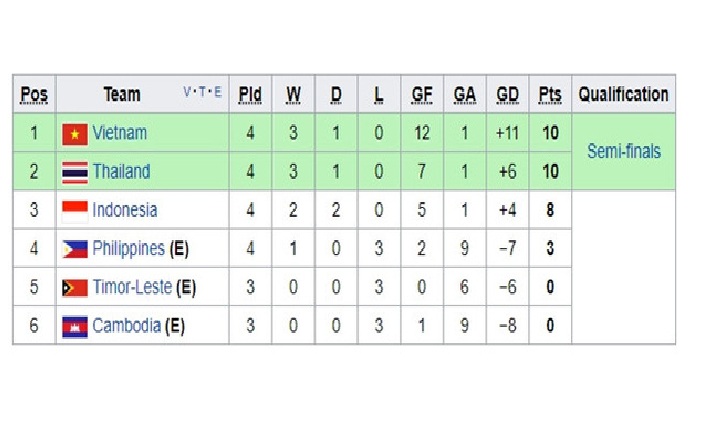
Task: Follow the Semi-finals qualification link
Action: 624,151
